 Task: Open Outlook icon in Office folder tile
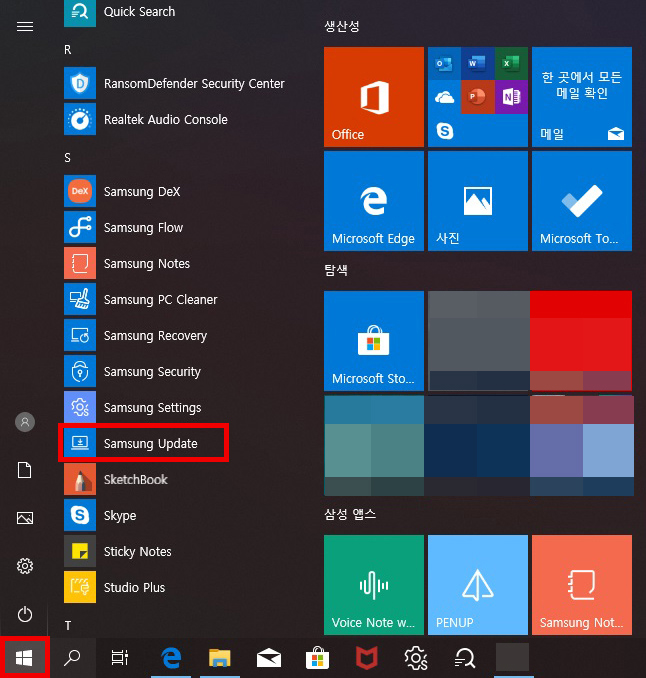tap(444, 64)
